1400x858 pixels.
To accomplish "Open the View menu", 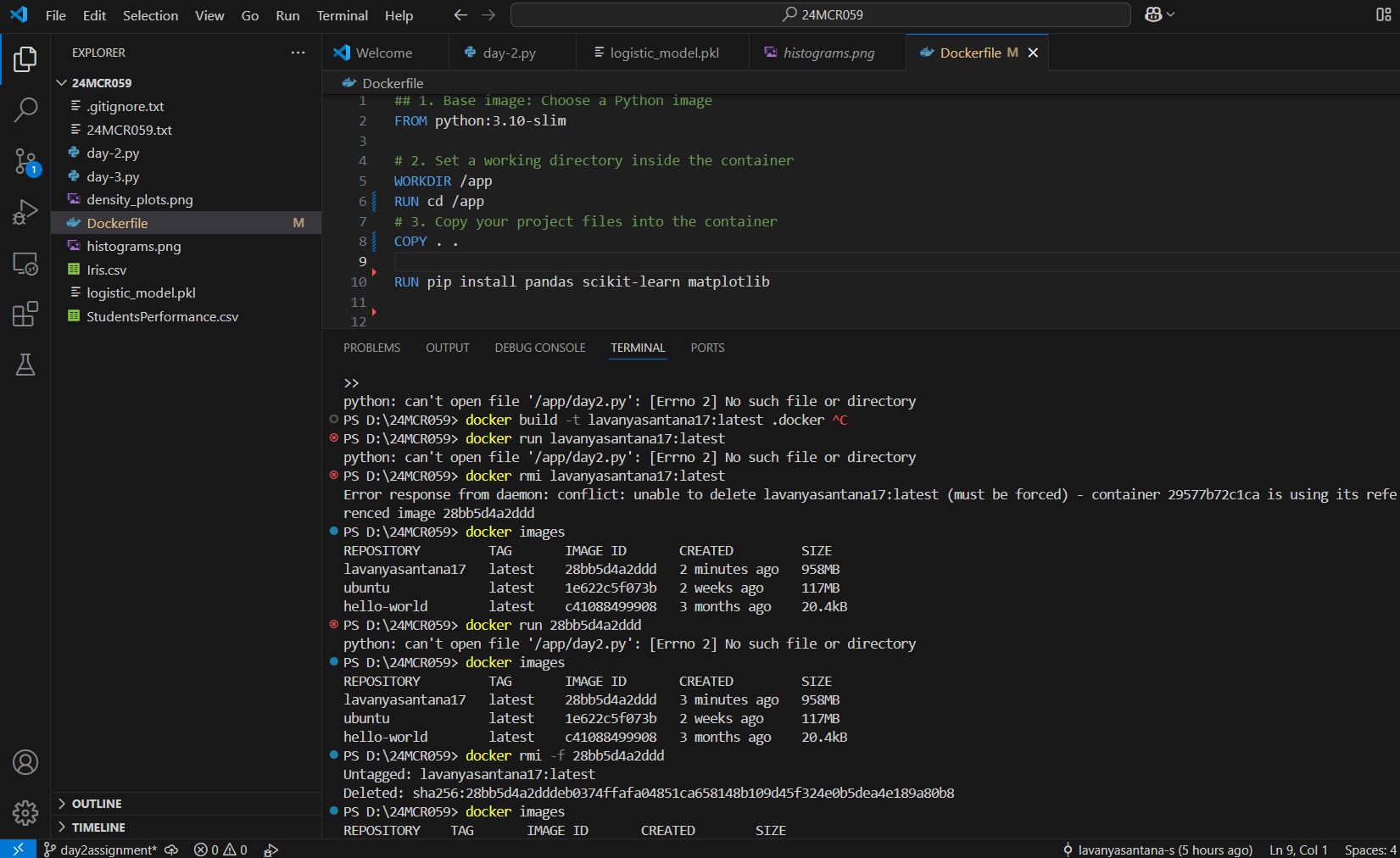I will coord(209,15).
